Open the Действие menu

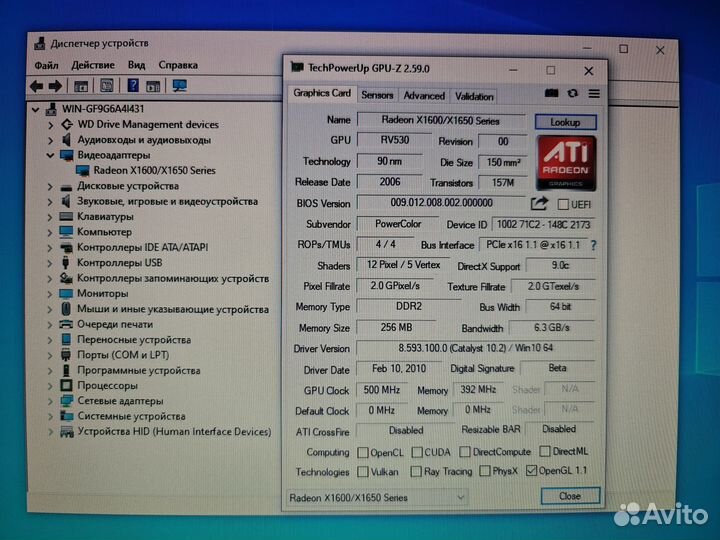tap(93, 65)
